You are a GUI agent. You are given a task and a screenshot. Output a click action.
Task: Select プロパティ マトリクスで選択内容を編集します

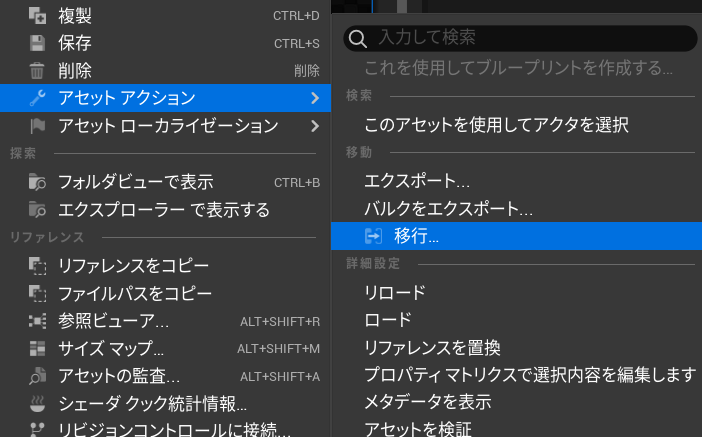coord(517,375)
